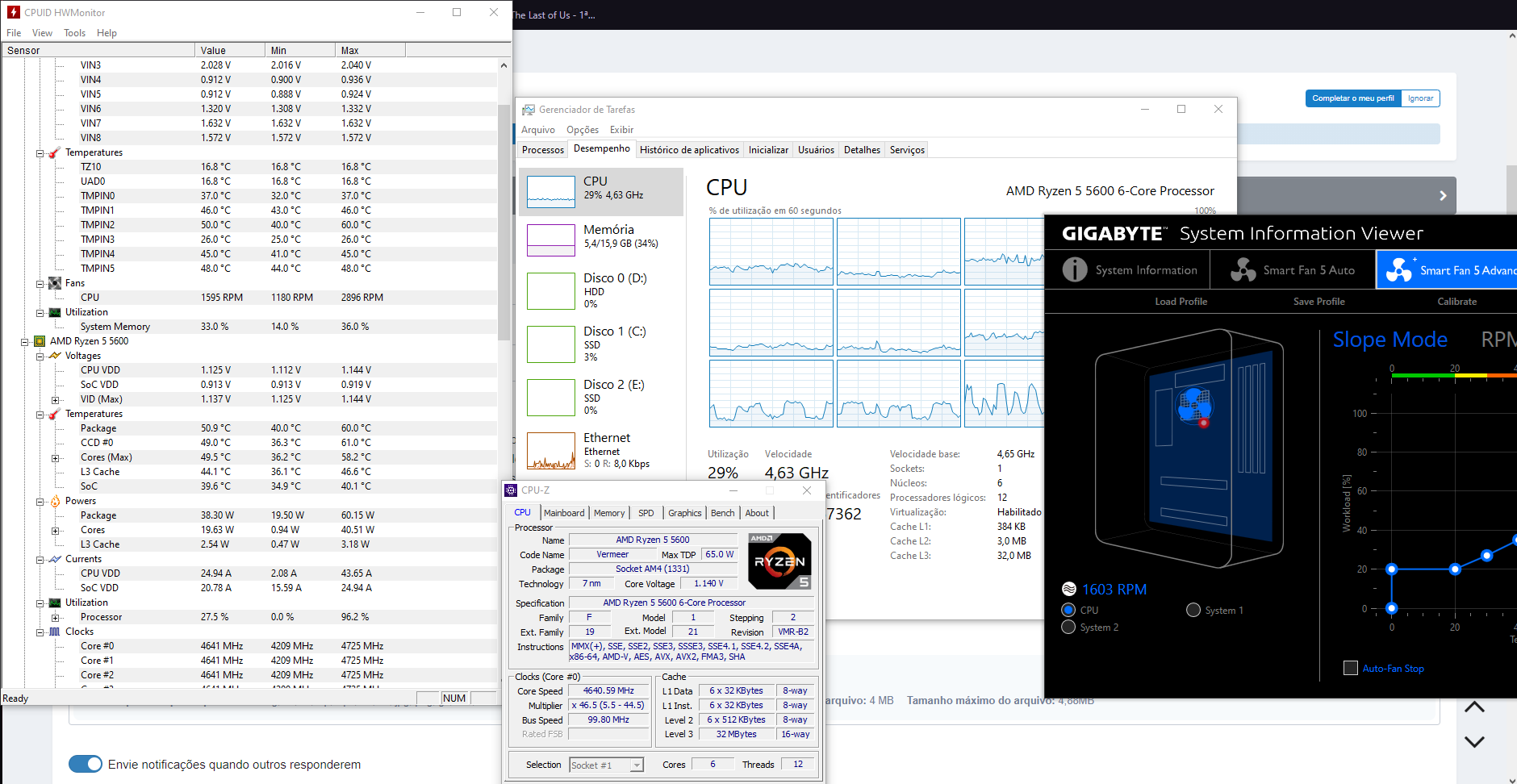
Task: Click the right chevron on gray banner
Action: pos(1443,195)
